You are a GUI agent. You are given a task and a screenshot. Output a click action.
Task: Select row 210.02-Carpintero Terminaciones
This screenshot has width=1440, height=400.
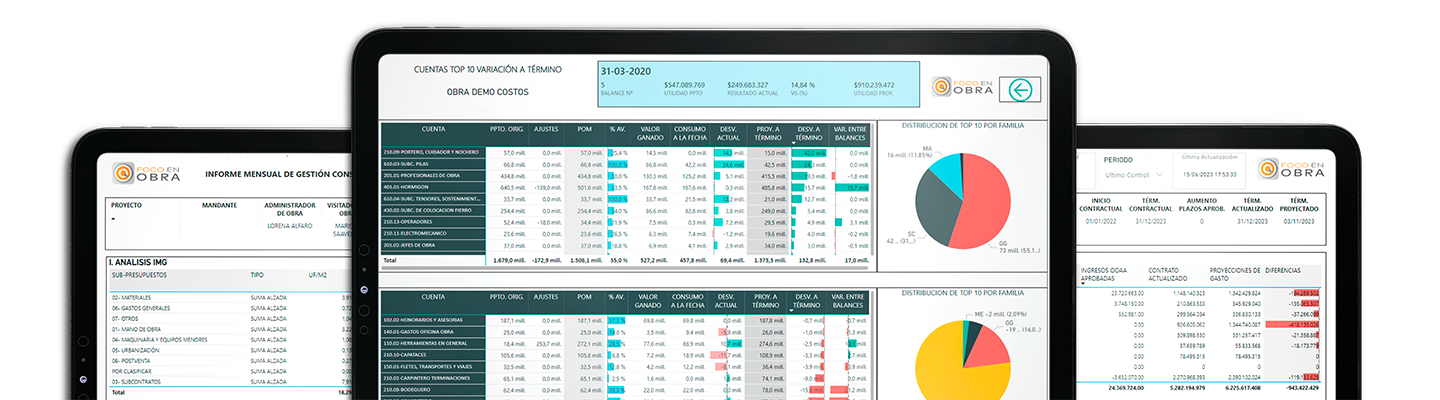pyautogui.click(x=625, y=379)
